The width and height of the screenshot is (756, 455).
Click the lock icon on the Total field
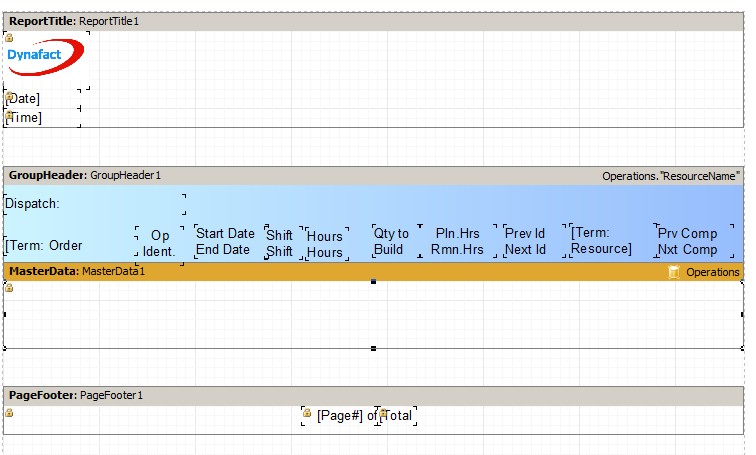click(x=383, y=412)
